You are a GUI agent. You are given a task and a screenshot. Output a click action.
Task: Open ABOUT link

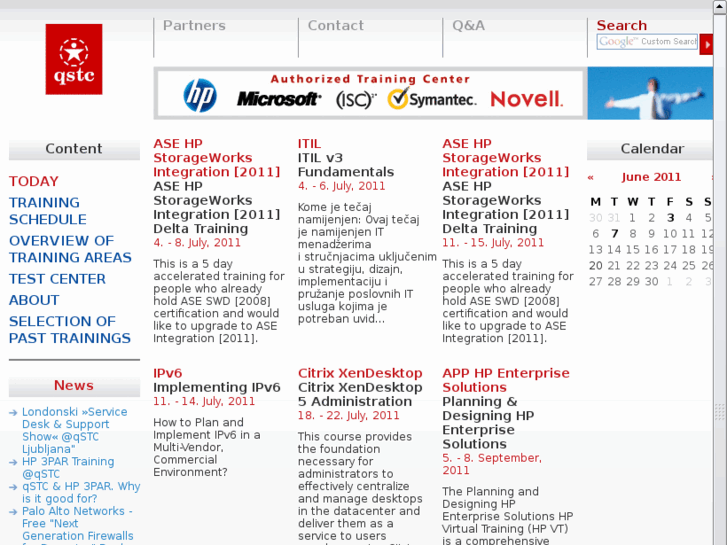(34, 300)
